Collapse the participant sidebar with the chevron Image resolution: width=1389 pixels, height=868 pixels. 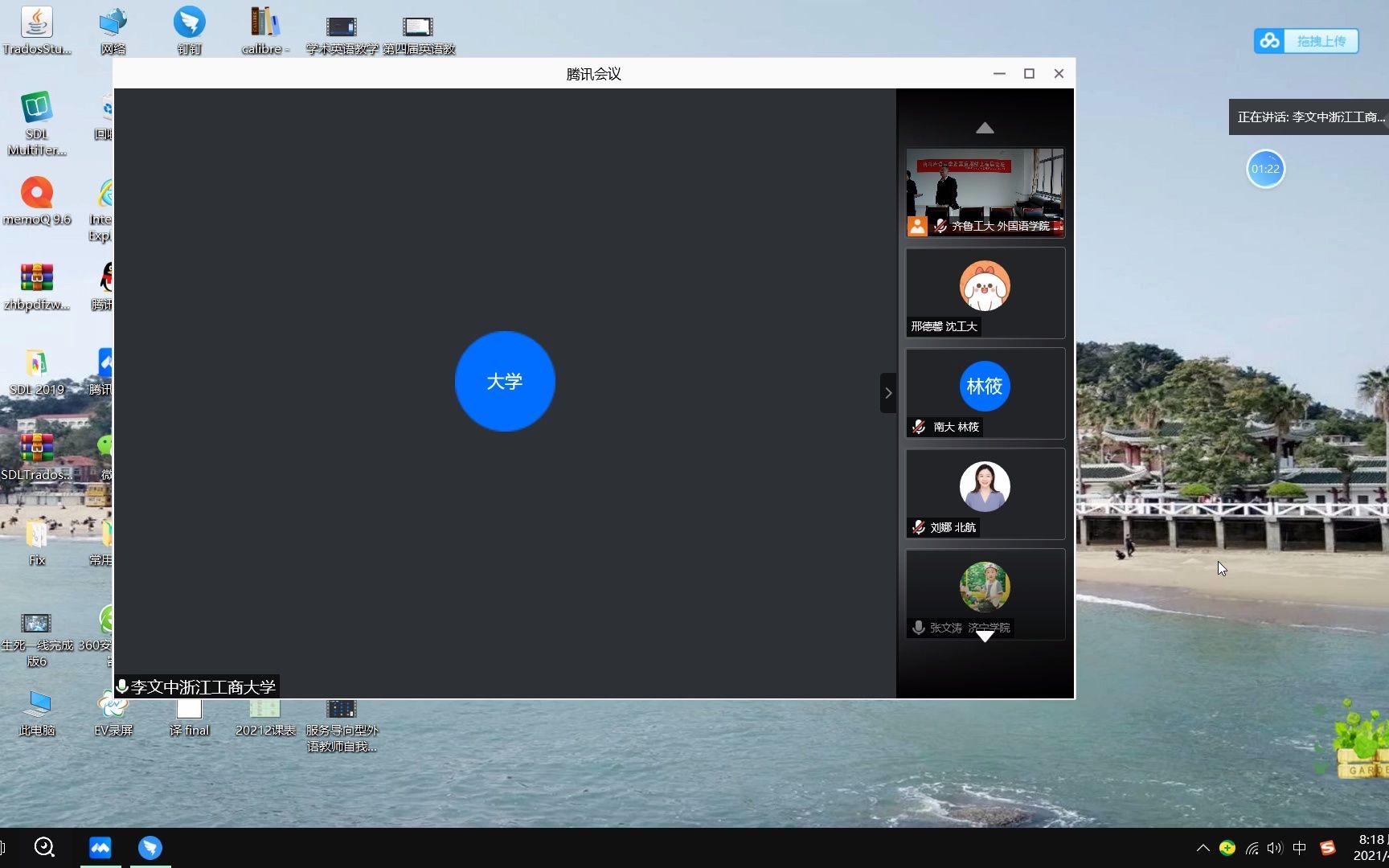(x=888, y=393)
